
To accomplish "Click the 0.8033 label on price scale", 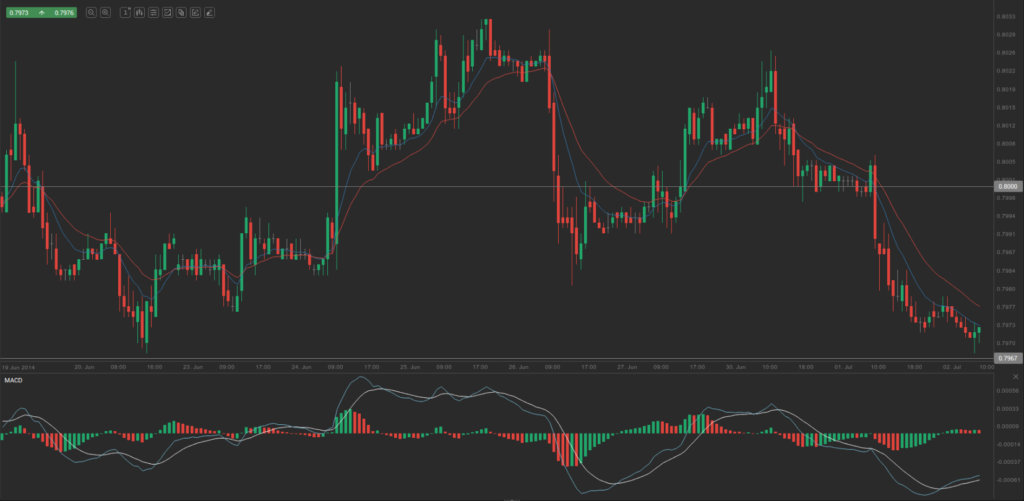I will [1005, 17].
